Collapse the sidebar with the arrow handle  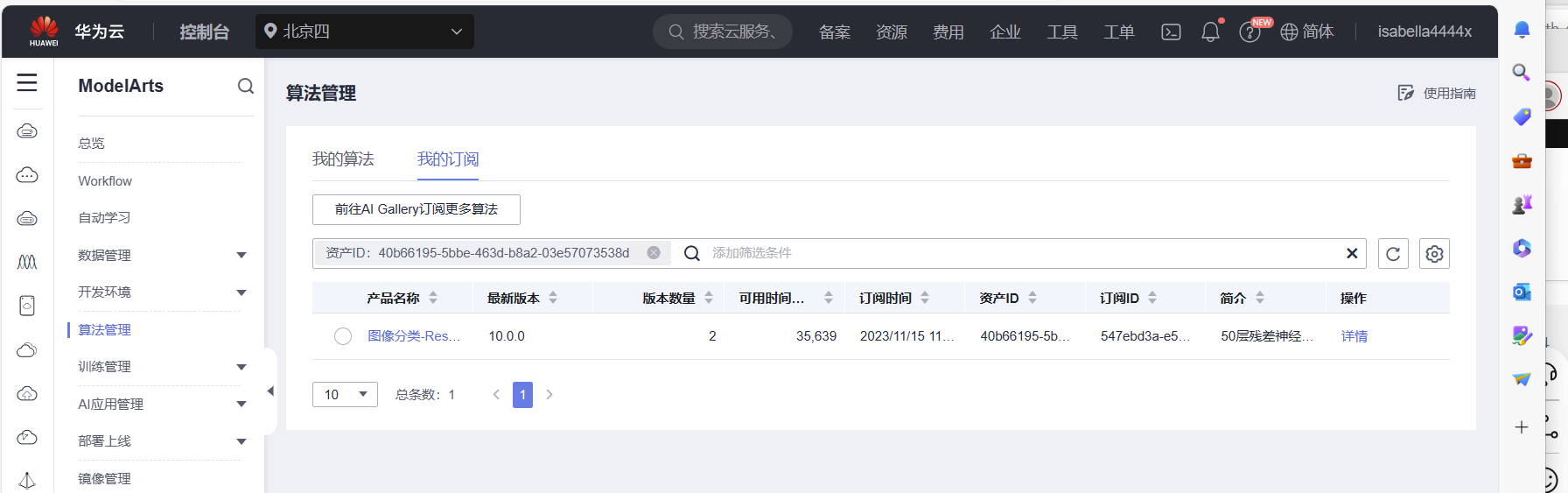[270, 391]
